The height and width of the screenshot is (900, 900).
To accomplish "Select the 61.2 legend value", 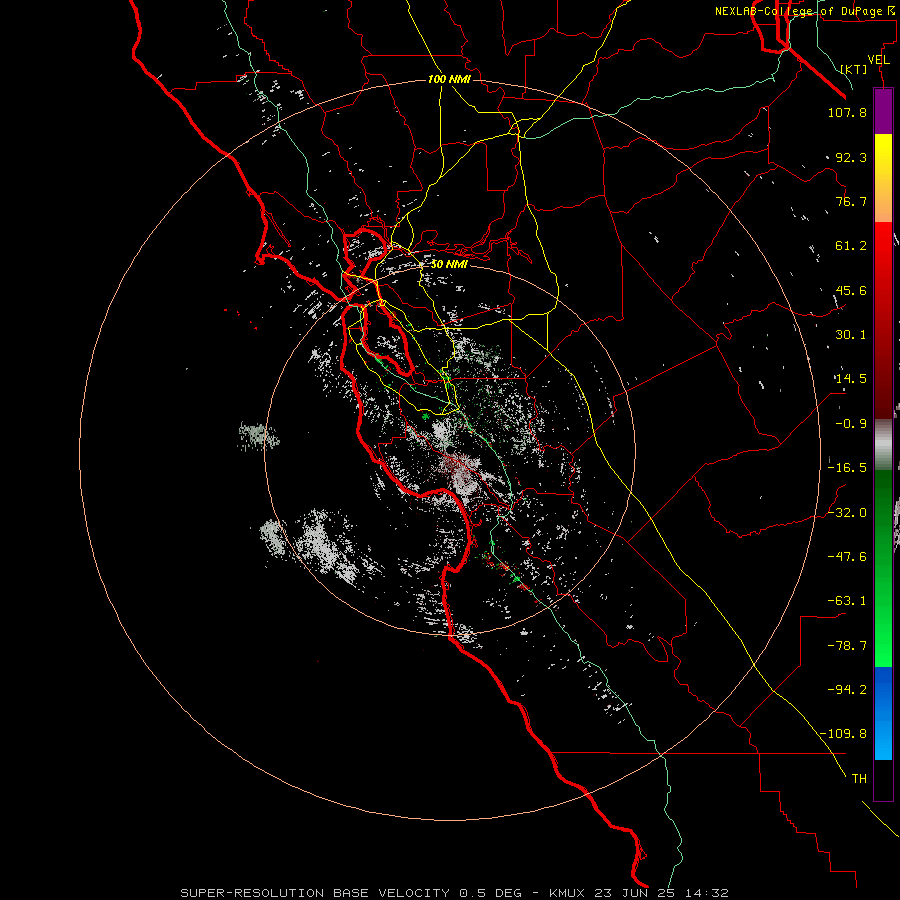I will point(851,246).
